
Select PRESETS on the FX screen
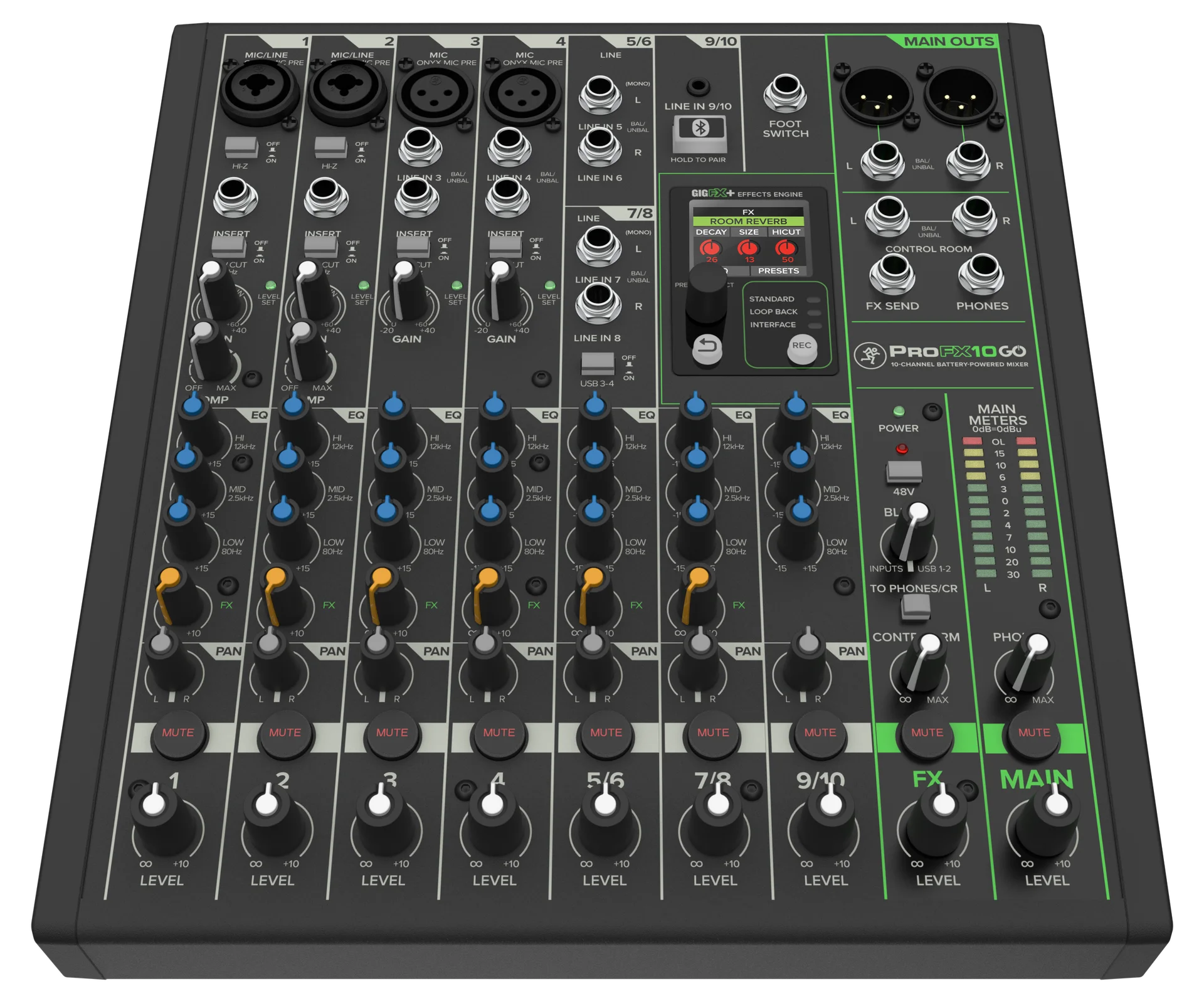(778, 271)
